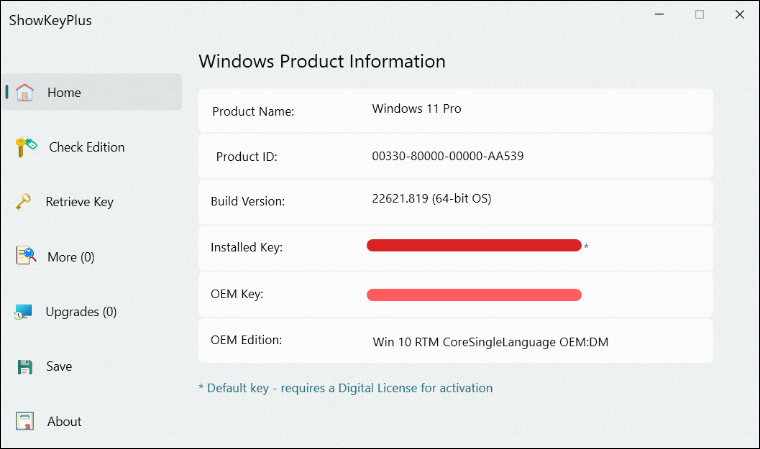Open Upgrades (0) menu entry
Screen dimensions: 760x449
[81, 312]
